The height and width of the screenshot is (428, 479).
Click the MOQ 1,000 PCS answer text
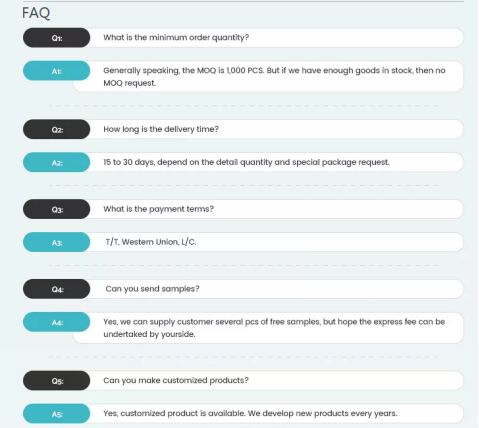274,77
